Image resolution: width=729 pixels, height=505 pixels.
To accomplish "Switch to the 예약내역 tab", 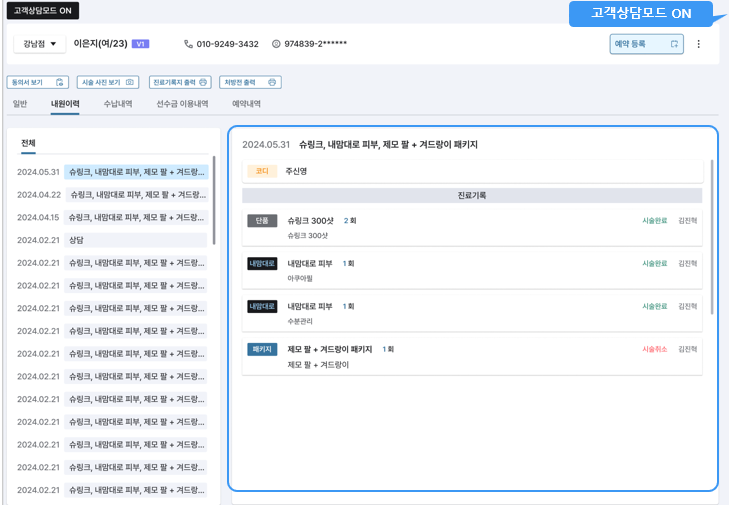I will coord(246,104).
